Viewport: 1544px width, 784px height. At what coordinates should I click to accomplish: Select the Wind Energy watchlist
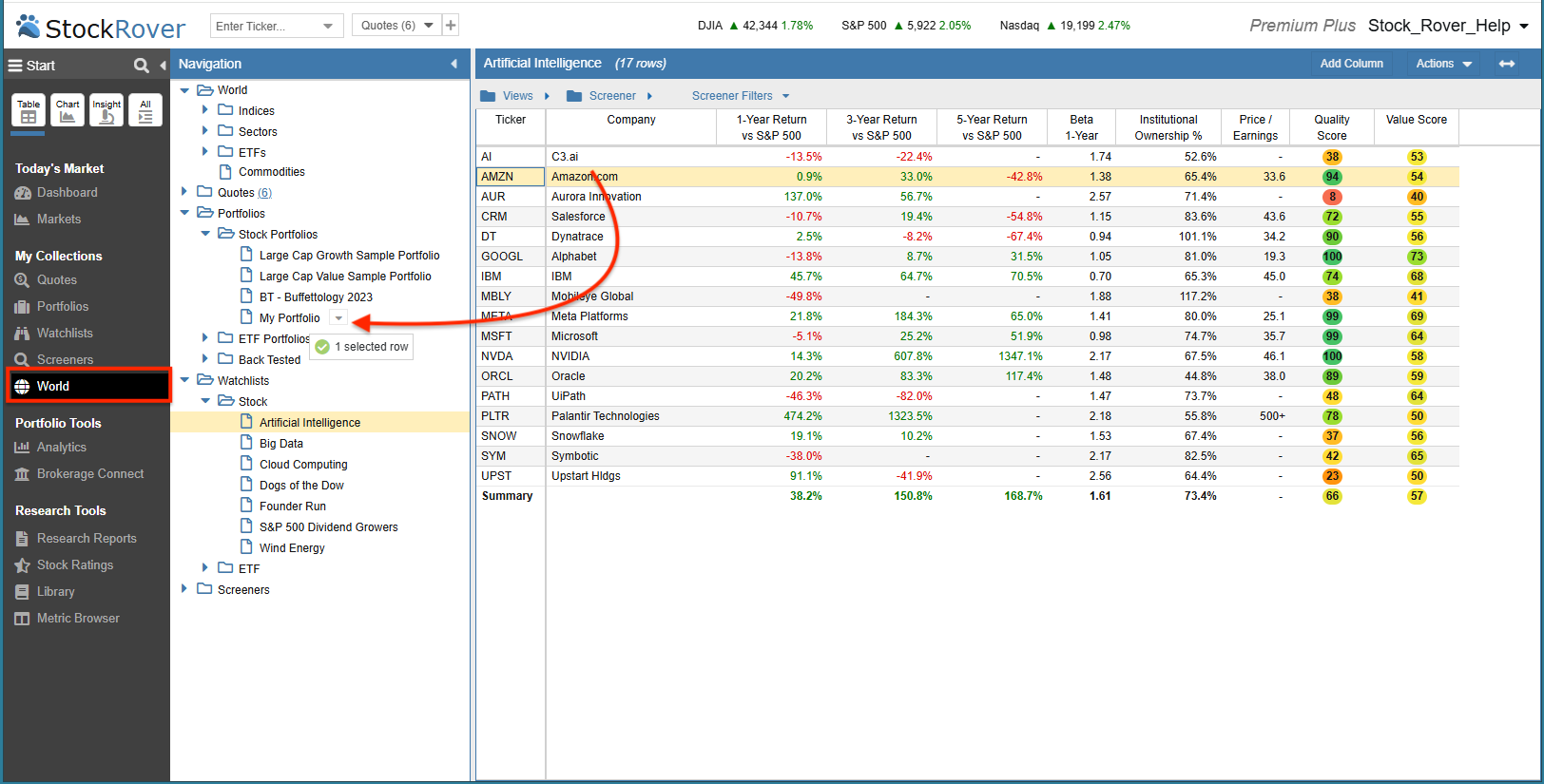(292, 548)
